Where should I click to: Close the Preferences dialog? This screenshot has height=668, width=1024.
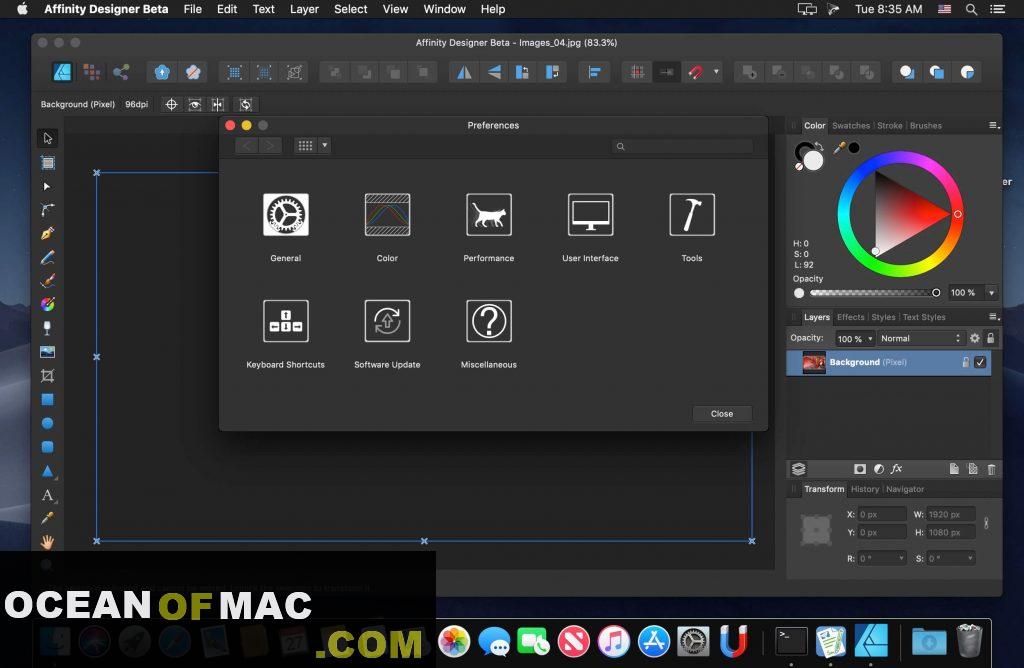pyautogui.click(x=722, y=414)
